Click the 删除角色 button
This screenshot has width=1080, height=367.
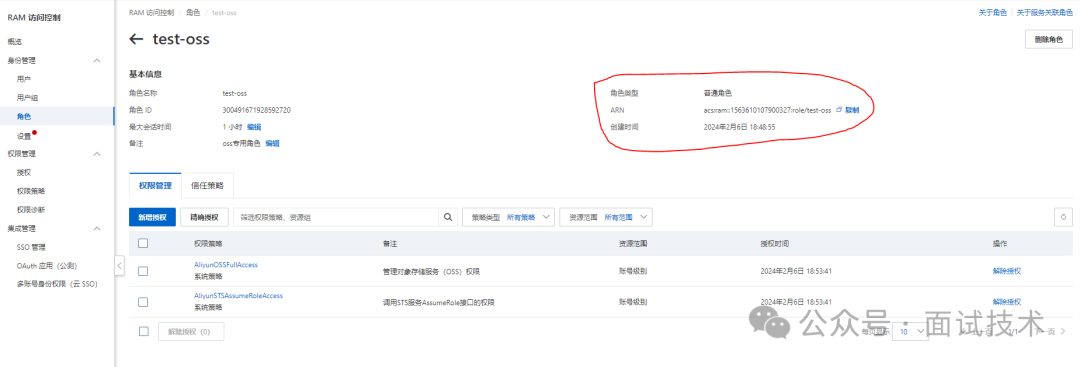tap(1049, 40)
